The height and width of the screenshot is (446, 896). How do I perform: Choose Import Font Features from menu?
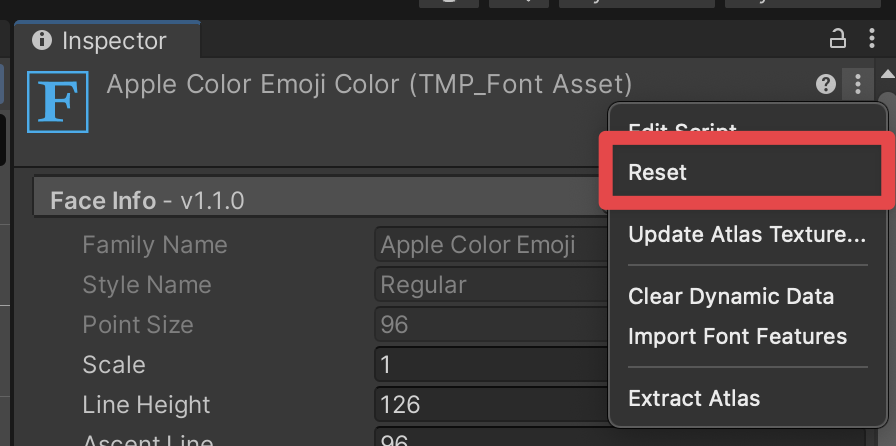pos(737,337)
